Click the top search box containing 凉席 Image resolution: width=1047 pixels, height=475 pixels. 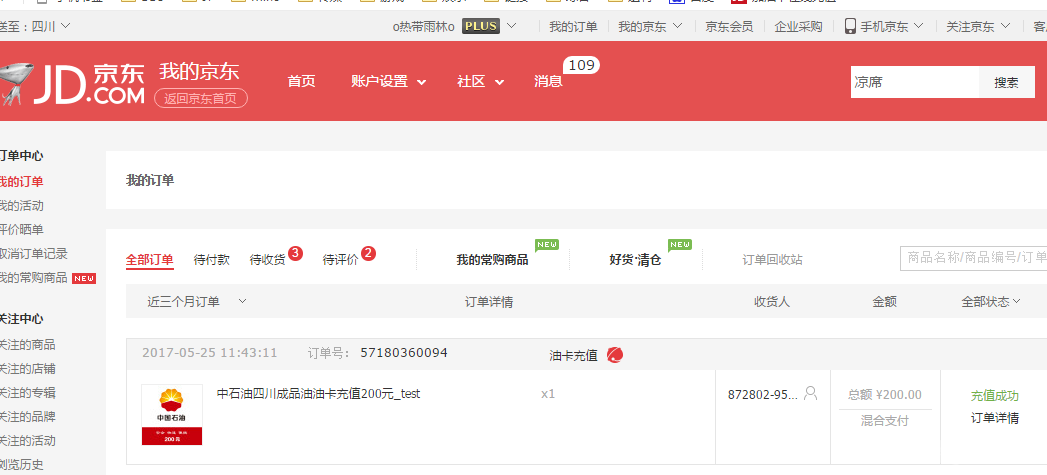[x=915, y=82]
